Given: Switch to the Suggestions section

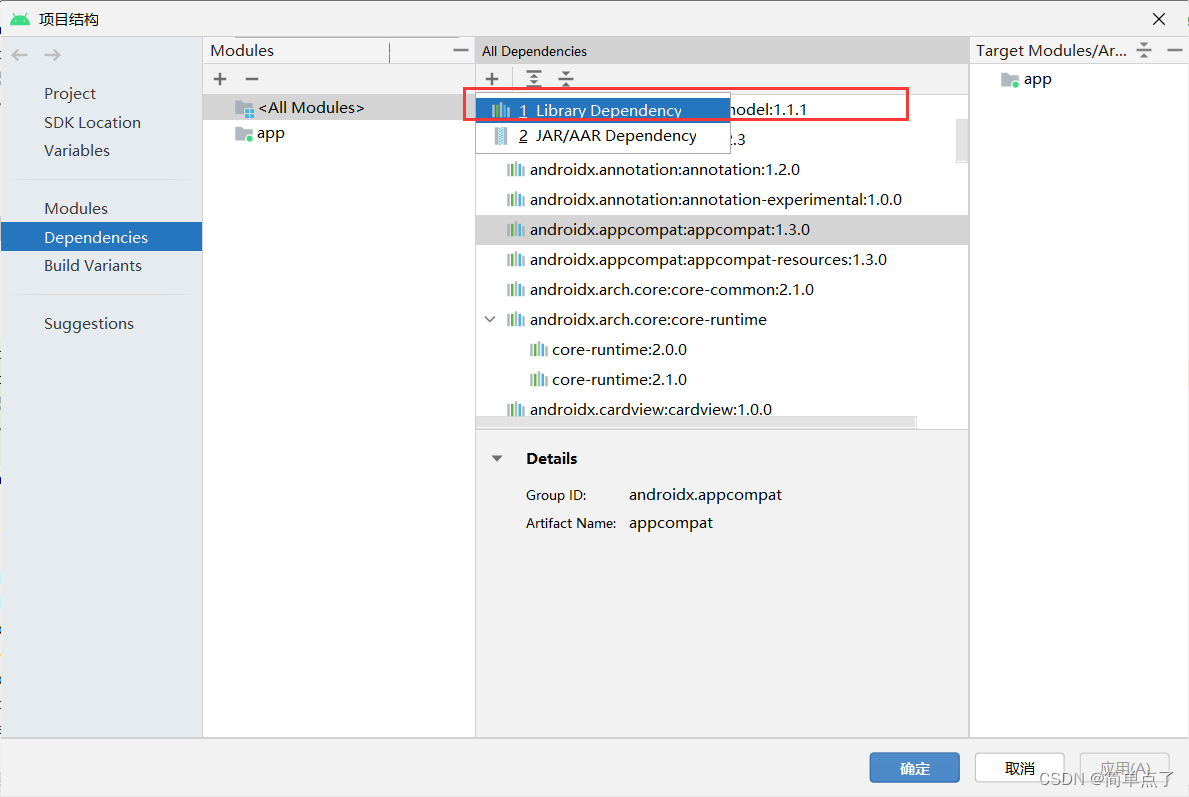Looking at the screenshot, I should coord(88,323).
